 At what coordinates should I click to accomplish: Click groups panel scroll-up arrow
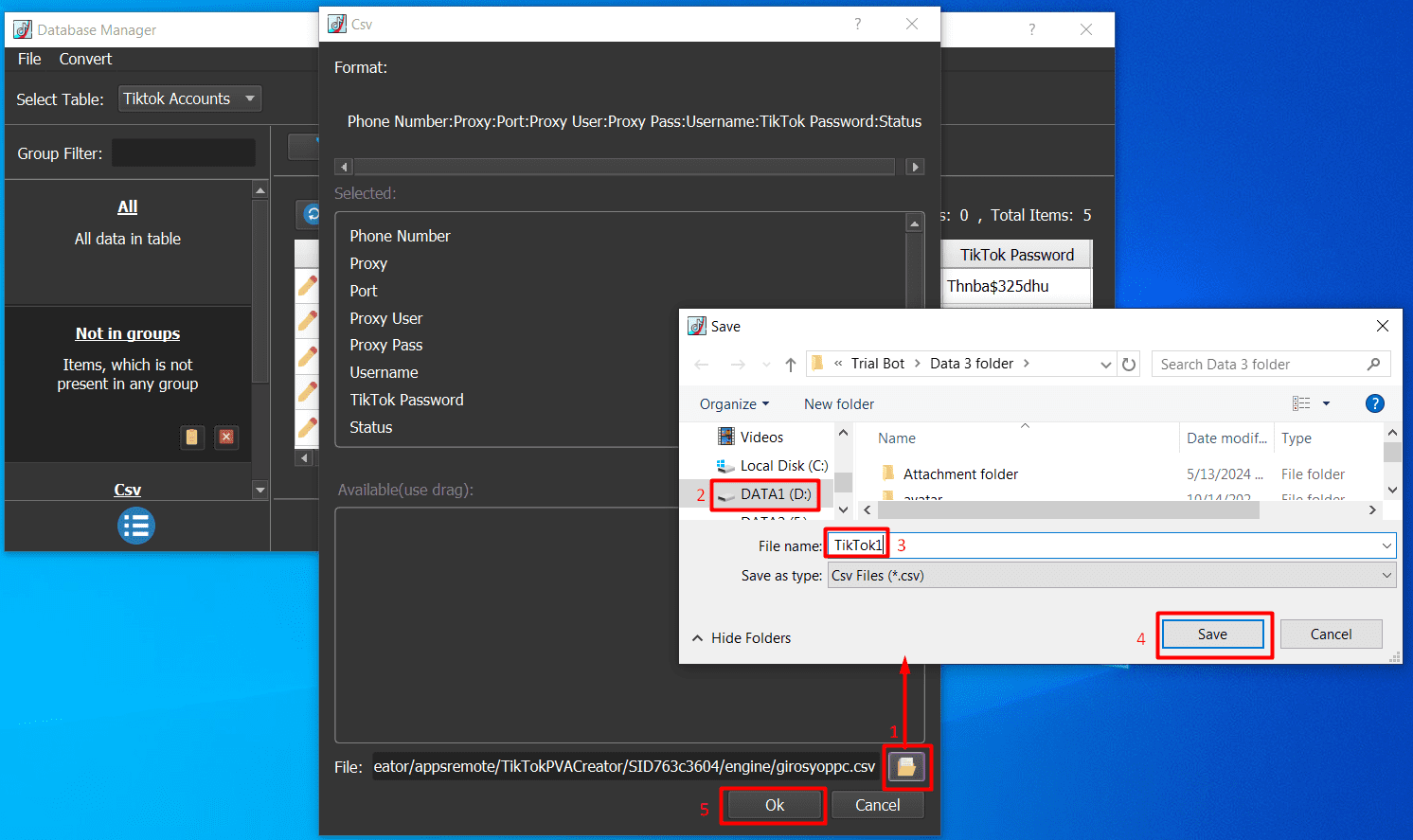click(x=260, y=190)
